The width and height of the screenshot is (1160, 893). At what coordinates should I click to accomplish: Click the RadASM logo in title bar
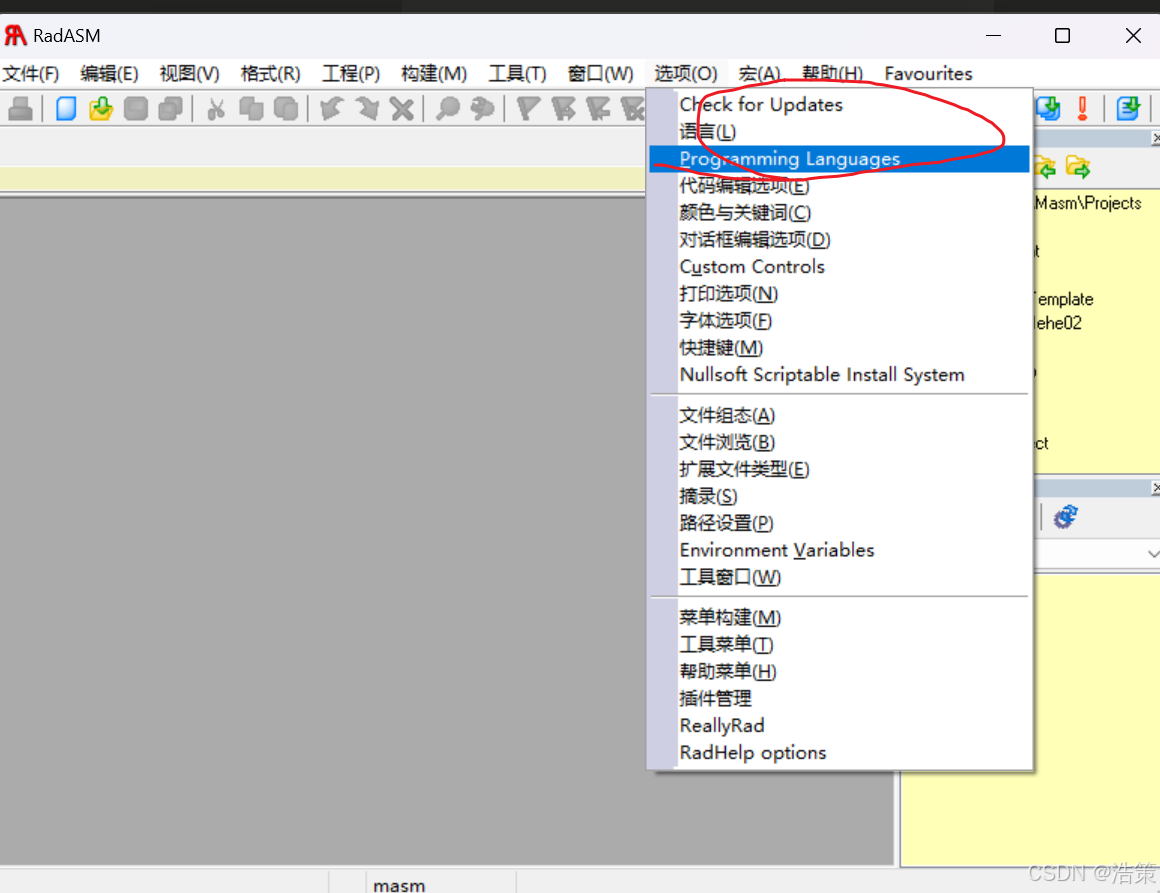point(15,36)
